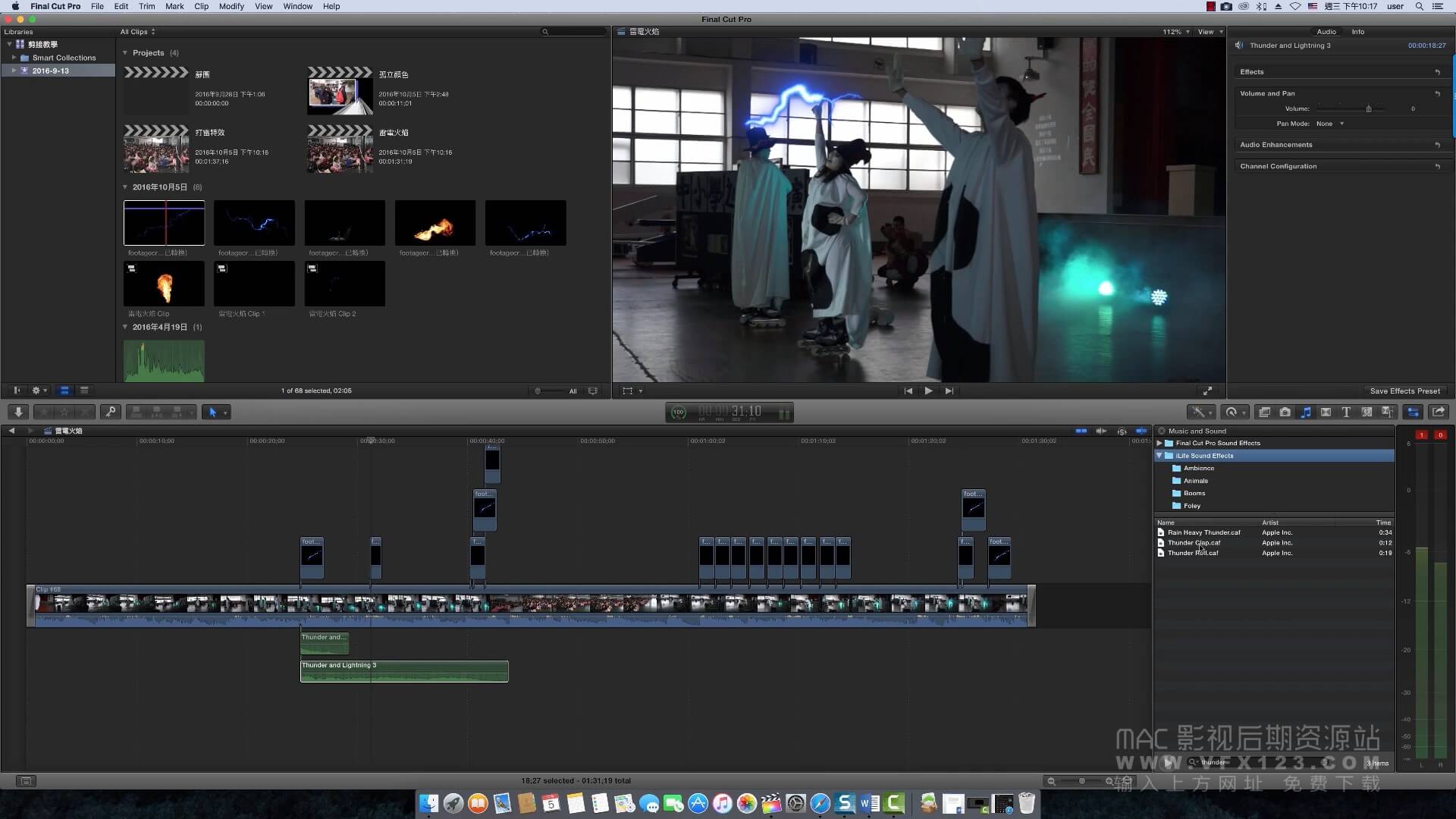
Task: Go to the next edit point
Action: point(949,391)
